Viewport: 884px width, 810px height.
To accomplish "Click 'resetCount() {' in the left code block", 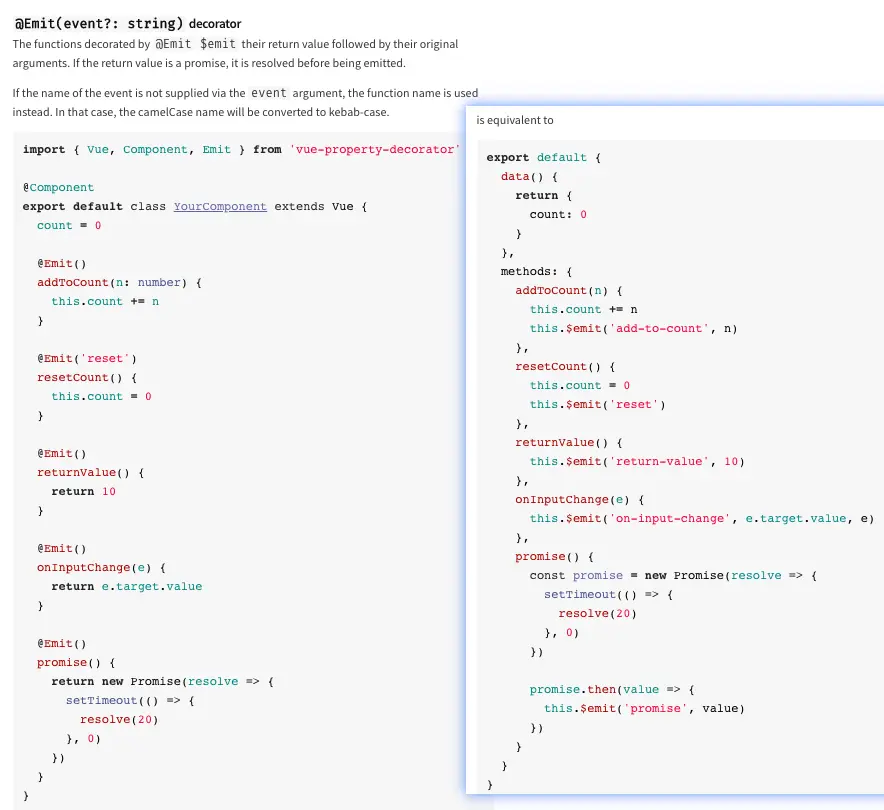I will click(87, 377).
